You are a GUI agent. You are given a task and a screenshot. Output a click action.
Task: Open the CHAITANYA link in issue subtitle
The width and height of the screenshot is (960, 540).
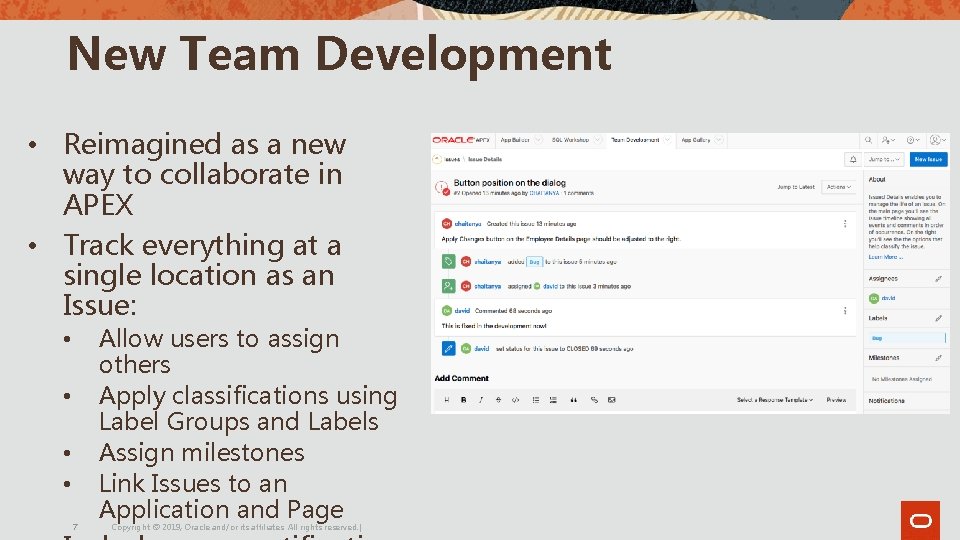[544, 193]
